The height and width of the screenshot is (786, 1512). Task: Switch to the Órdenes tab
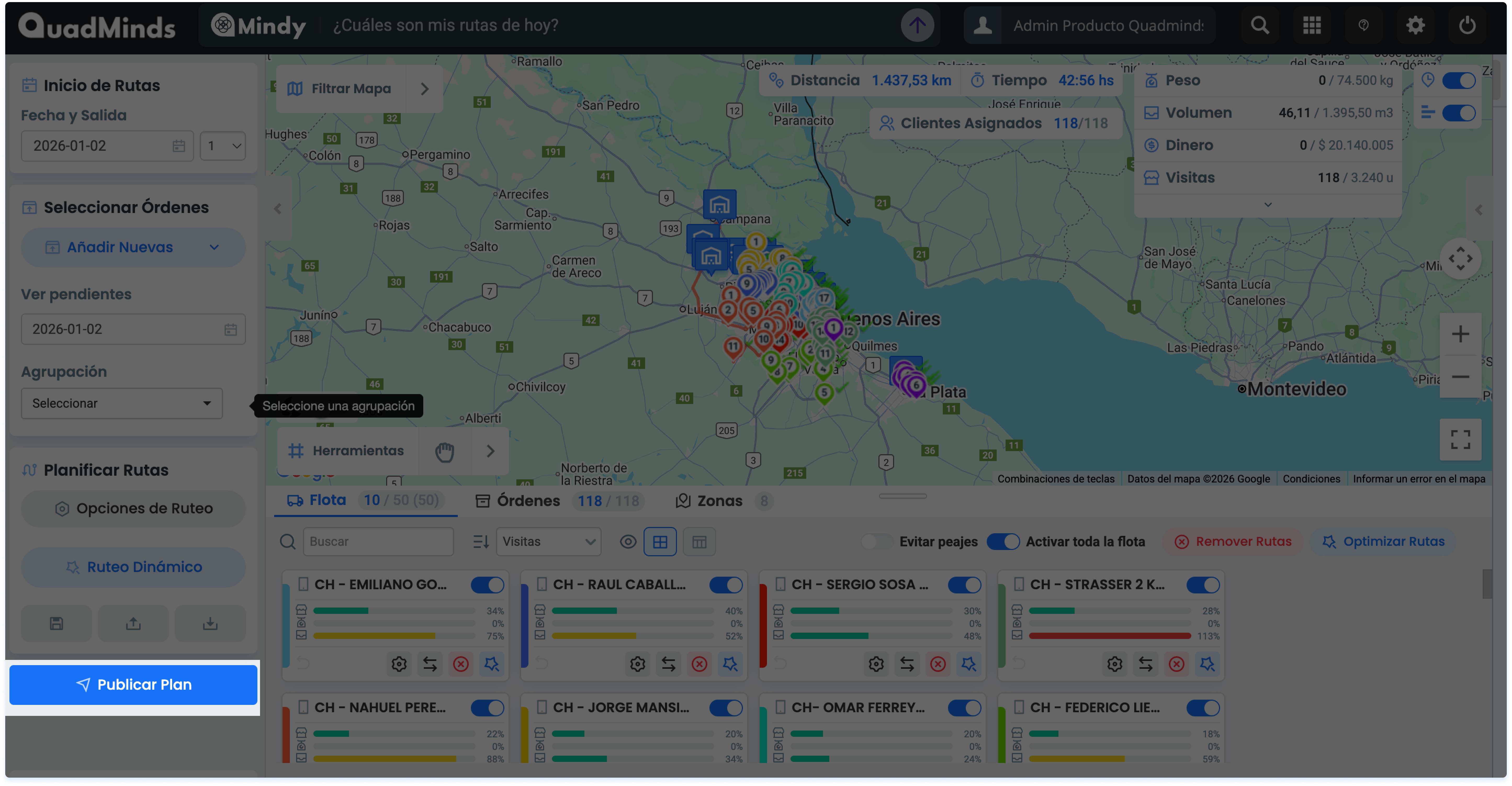click(x=528, y=501)
